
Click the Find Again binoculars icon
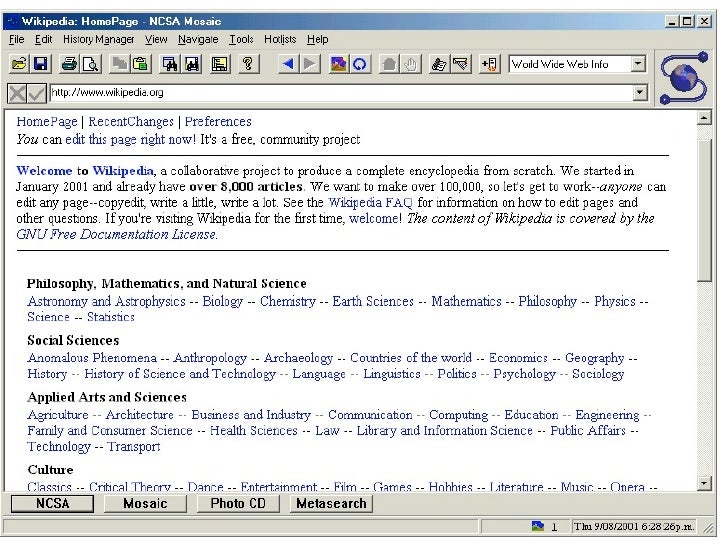pyautogui.click(x=191, y=64)
